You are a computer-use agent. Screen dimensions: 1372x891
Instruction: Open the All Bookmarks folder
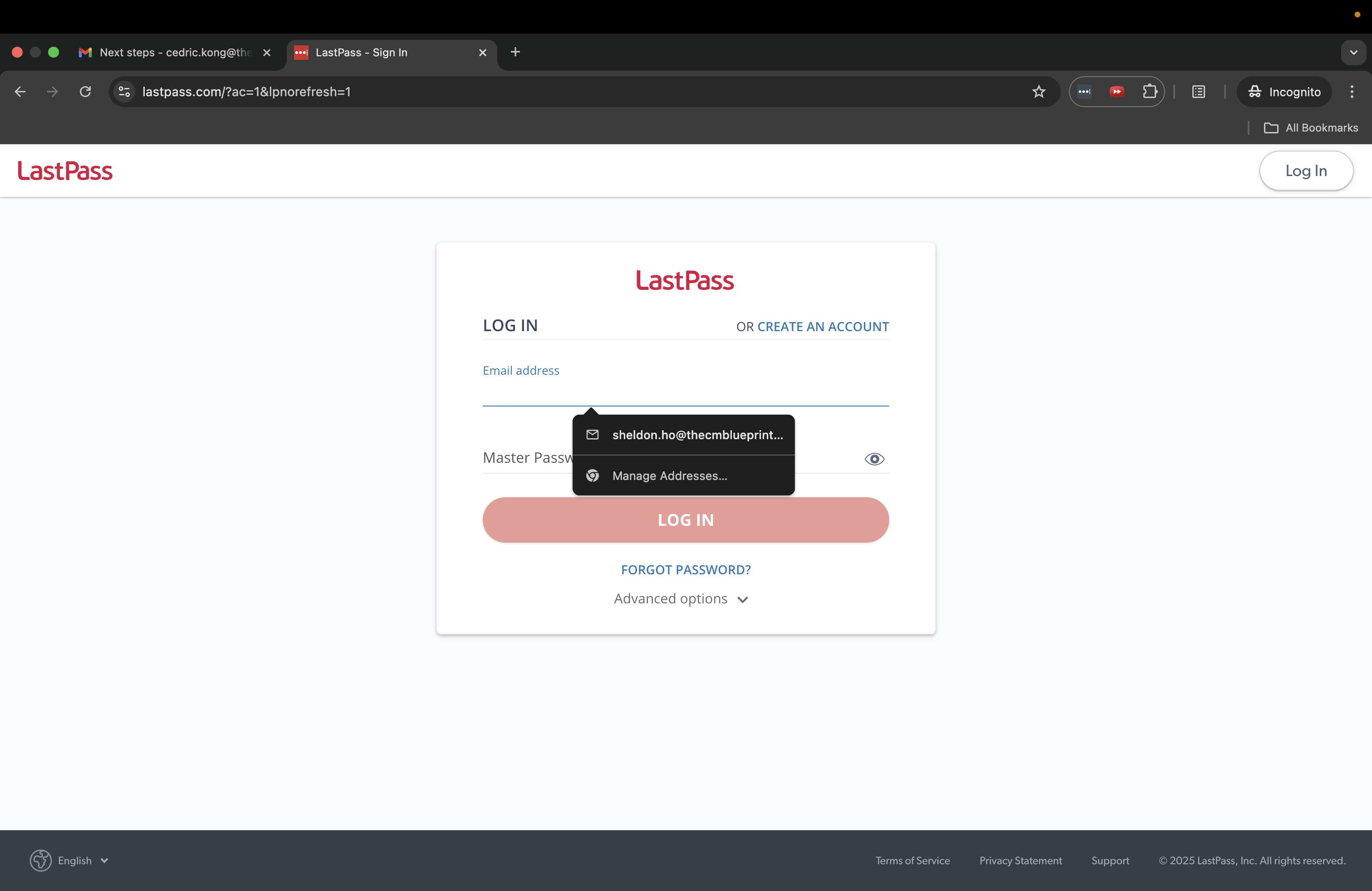point(1311,127)
